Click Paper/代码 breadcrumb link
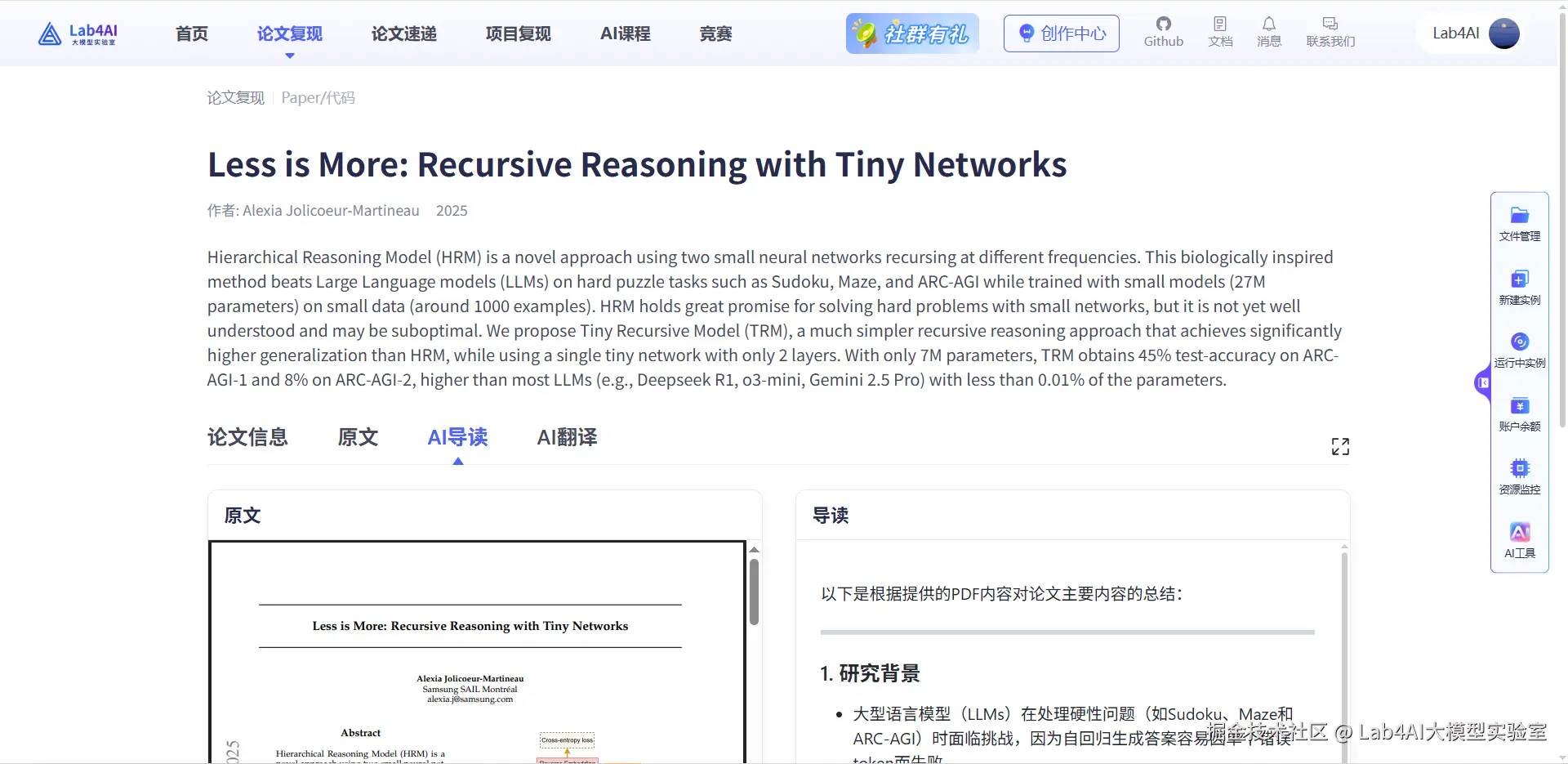Screen dimensions: 1568x764 tap(318, 98)
